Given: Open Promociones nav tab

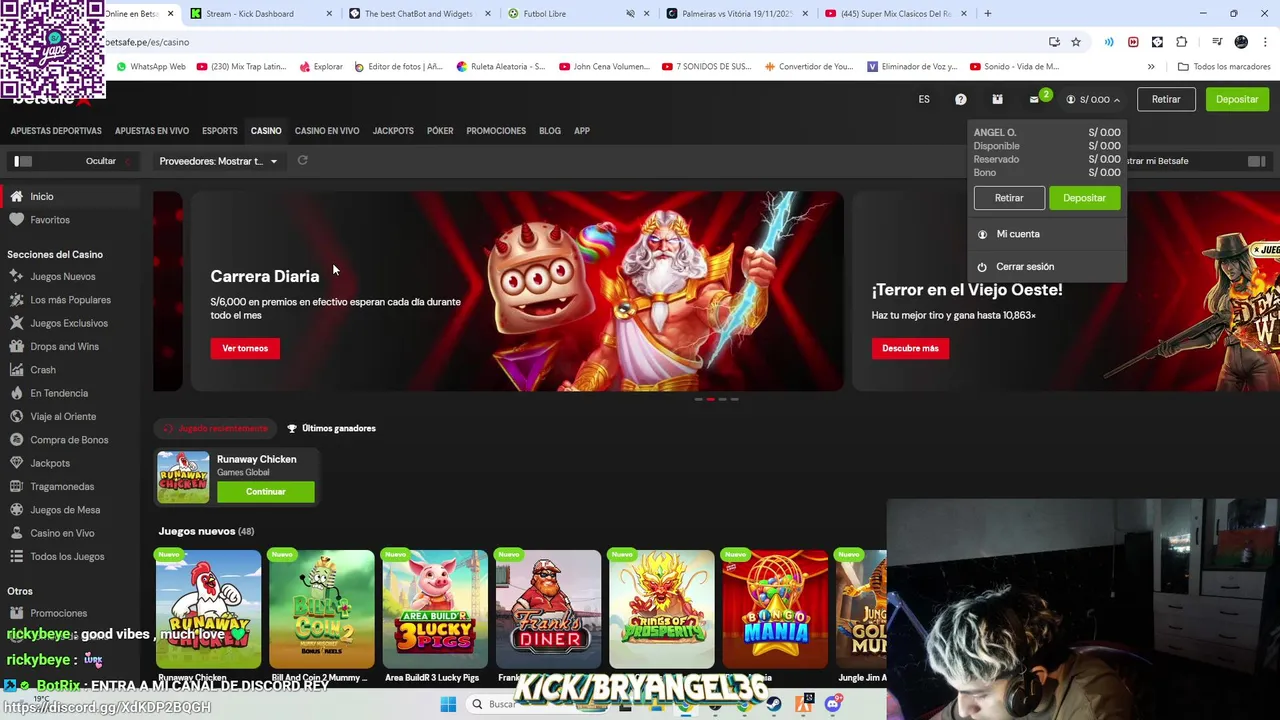Looking at the screenshot, I should tap(496, 131).
